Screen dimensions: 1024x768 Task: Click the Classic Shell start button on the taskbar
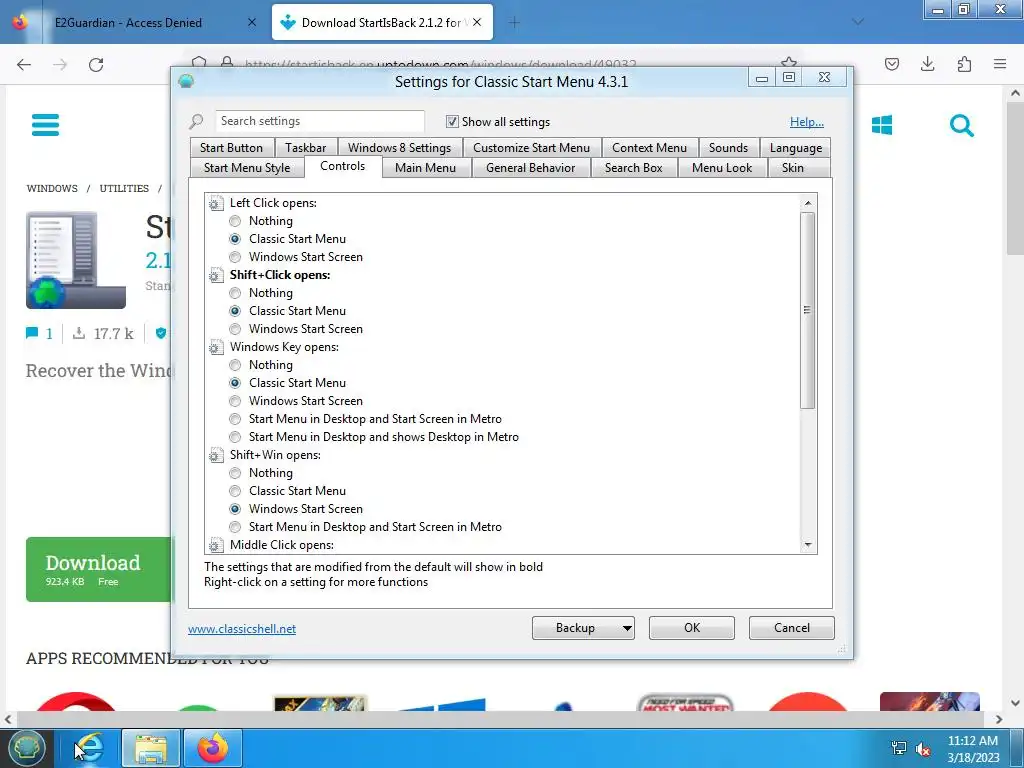click(x=26, y=748)
